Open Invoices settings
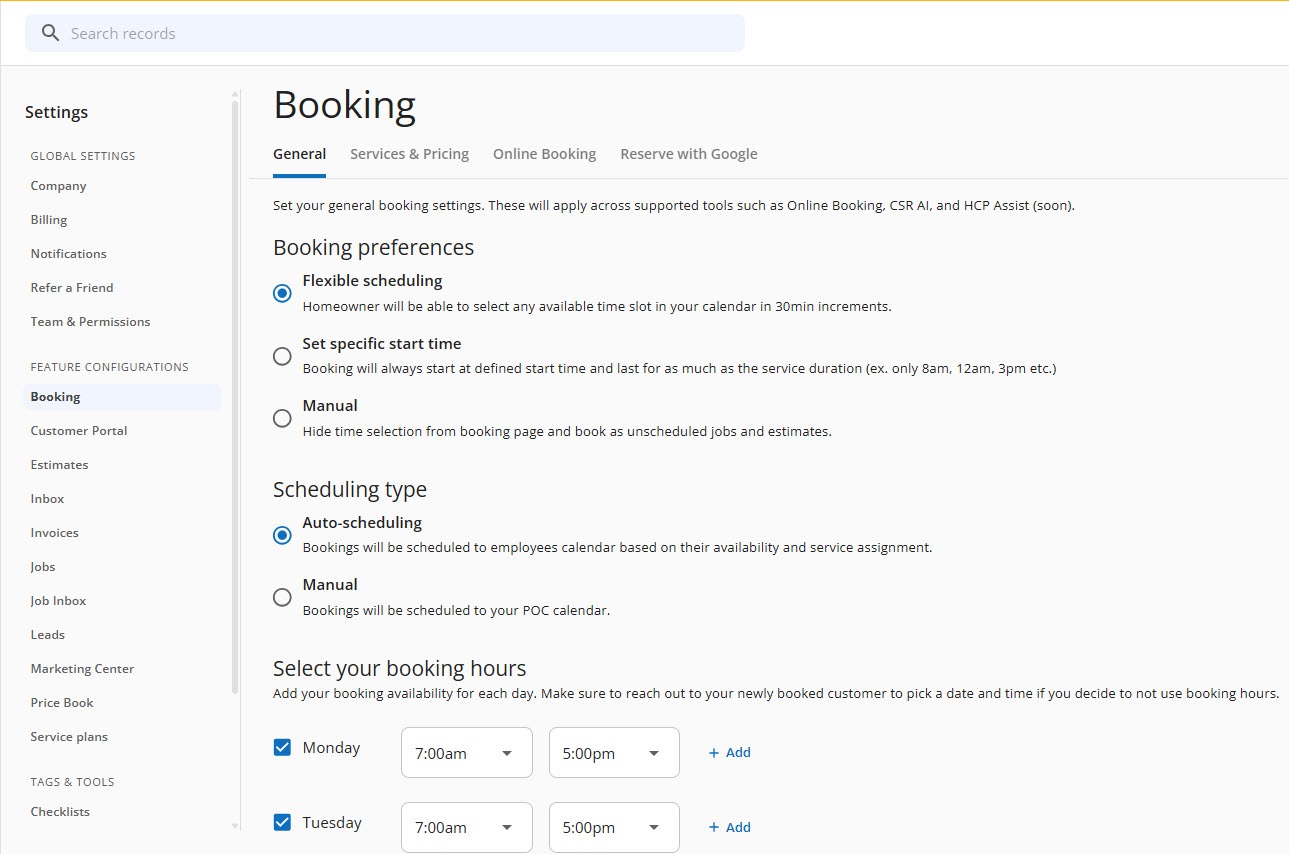Image resolution: width=1289 pixels, height=854 pixels. (x=54, y=533)
